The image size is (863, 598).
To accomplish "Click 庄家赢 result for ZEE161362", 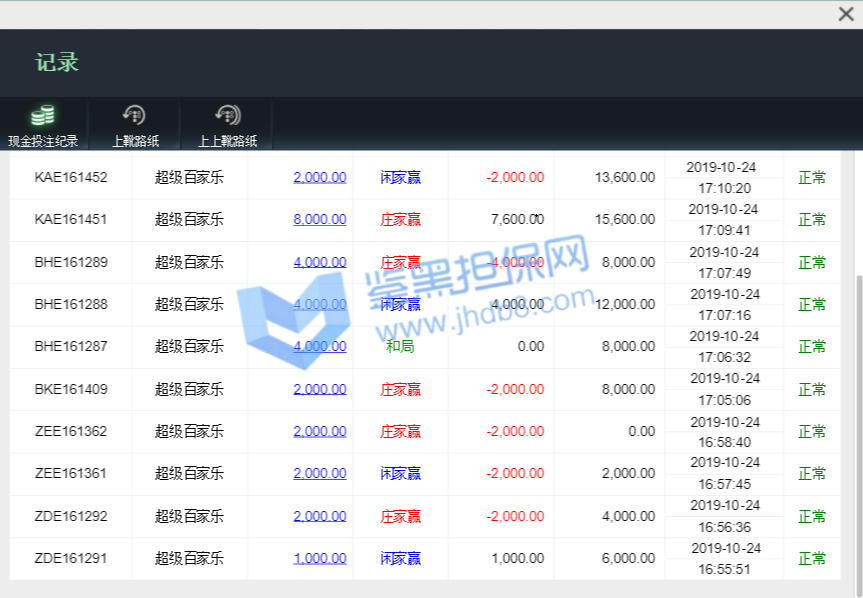I will (x=400, y=431).
